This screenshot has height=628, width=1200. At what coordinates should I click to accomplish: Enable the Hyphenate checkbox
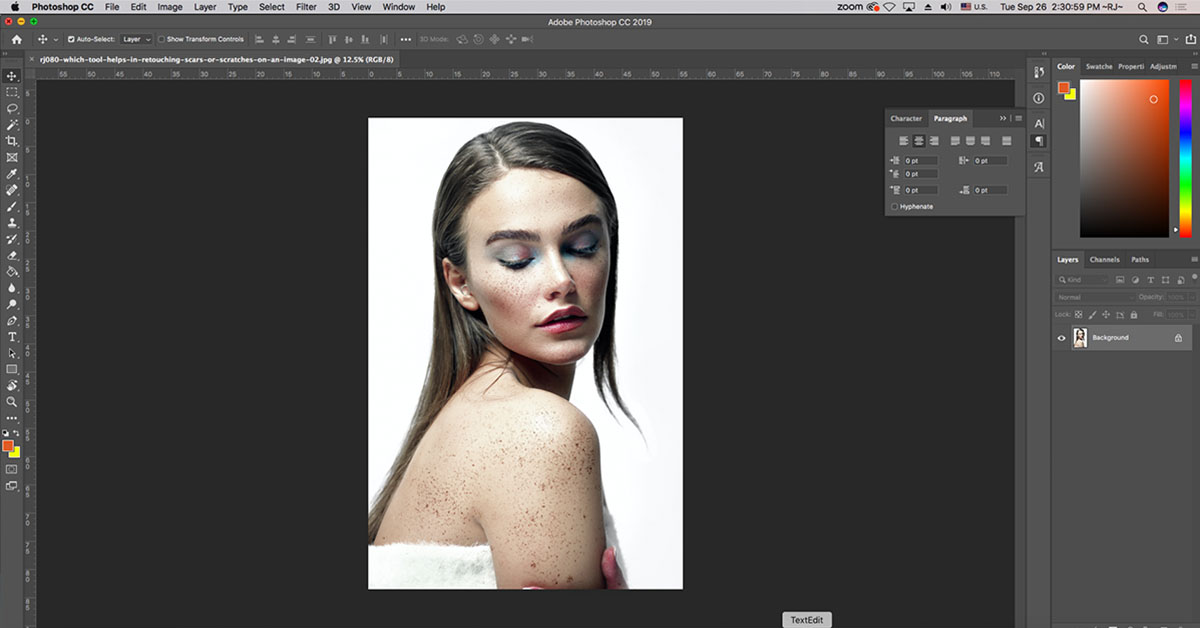tap(894, 206)
